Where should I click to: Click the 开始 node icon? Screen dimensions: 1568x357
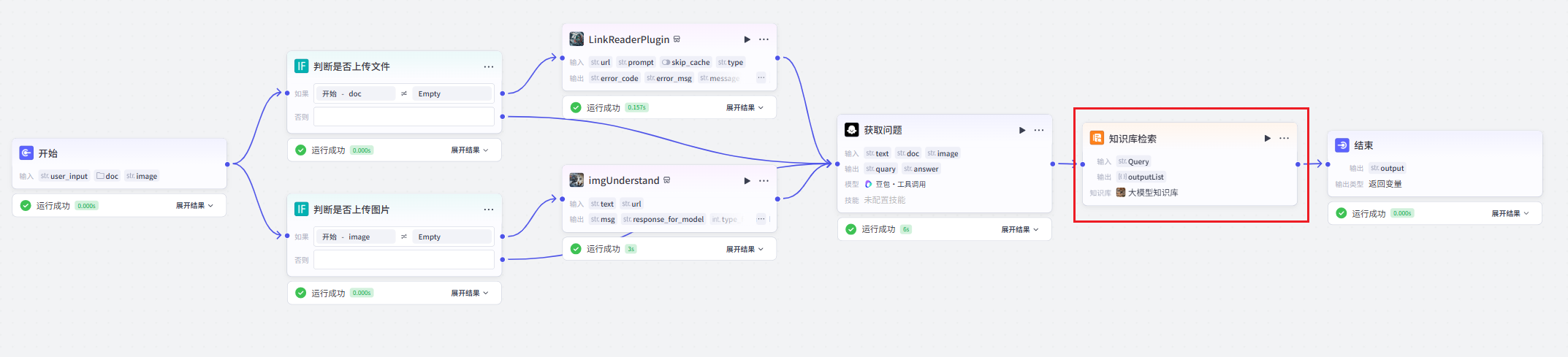tap(26, 153)
